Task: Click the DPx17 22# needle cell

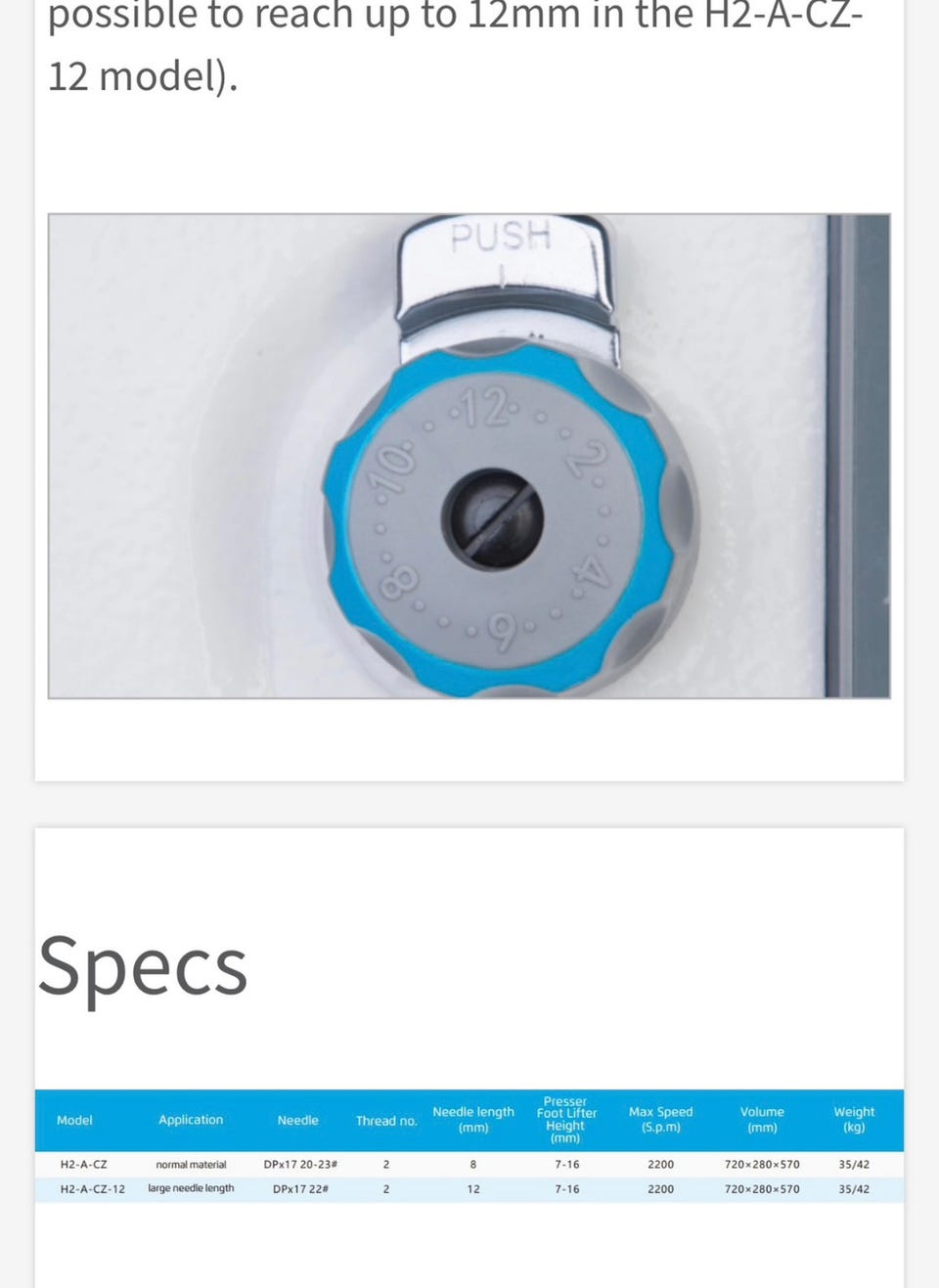Action: point(300,1189)
